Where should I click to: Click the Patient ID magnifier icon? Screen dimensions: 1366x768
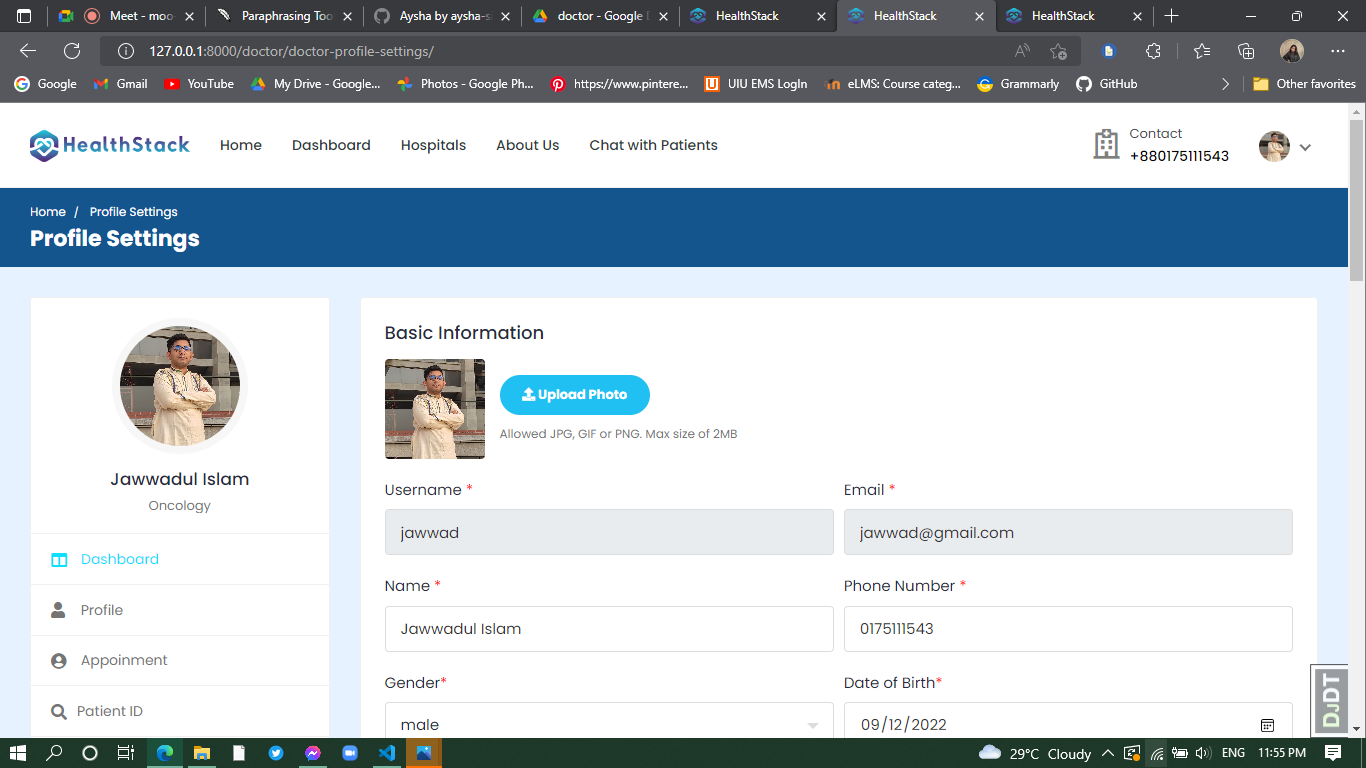click(x=58, y=711)
